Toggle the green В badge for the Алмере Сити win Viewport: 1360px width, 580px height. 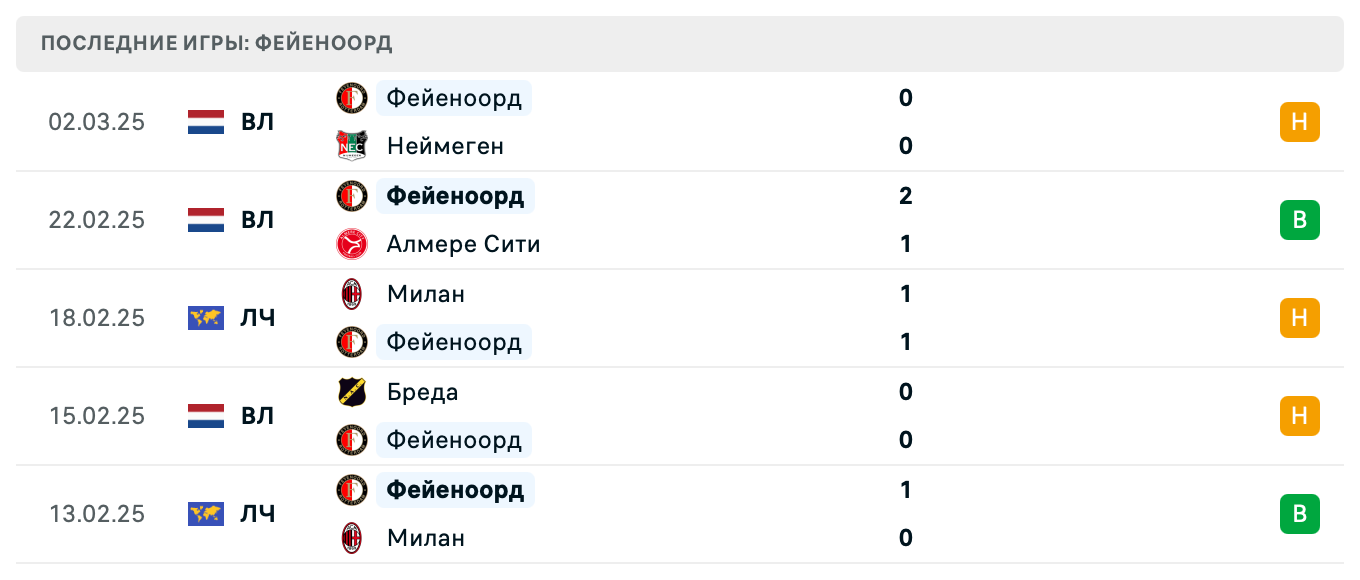(1299, 220)
